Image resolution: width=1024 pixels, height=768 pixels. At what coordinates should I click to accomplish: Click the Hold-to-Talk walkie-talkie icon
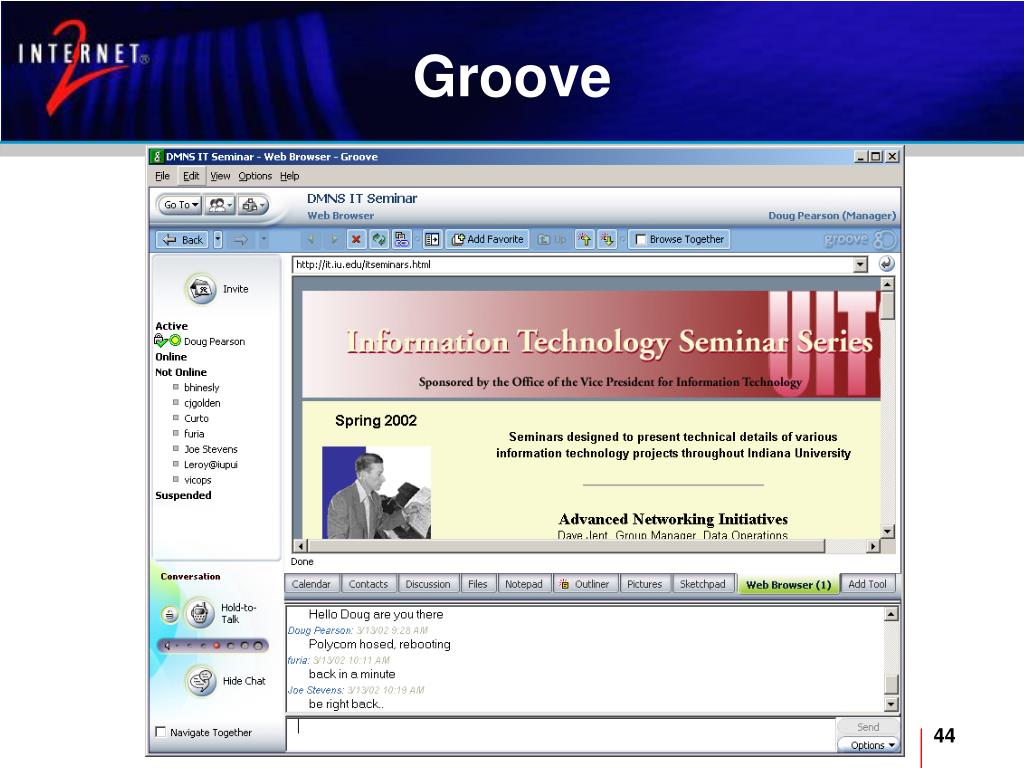[x=199, y=613]
